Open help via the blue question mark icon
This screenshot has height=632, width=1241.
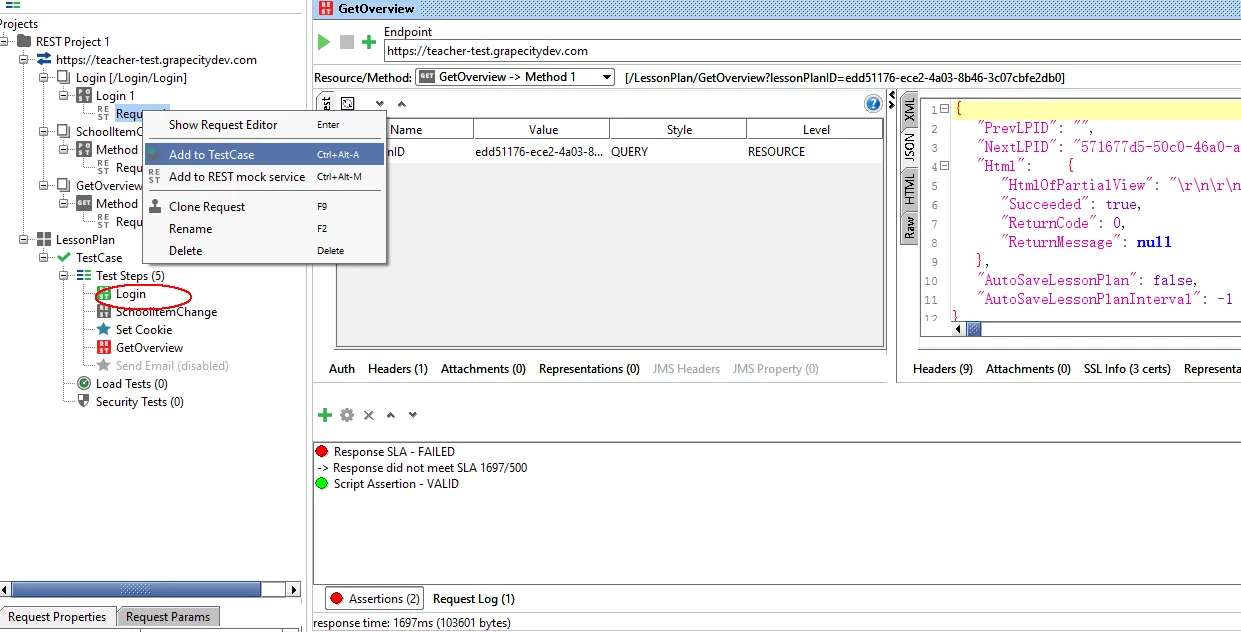point(873,103)
